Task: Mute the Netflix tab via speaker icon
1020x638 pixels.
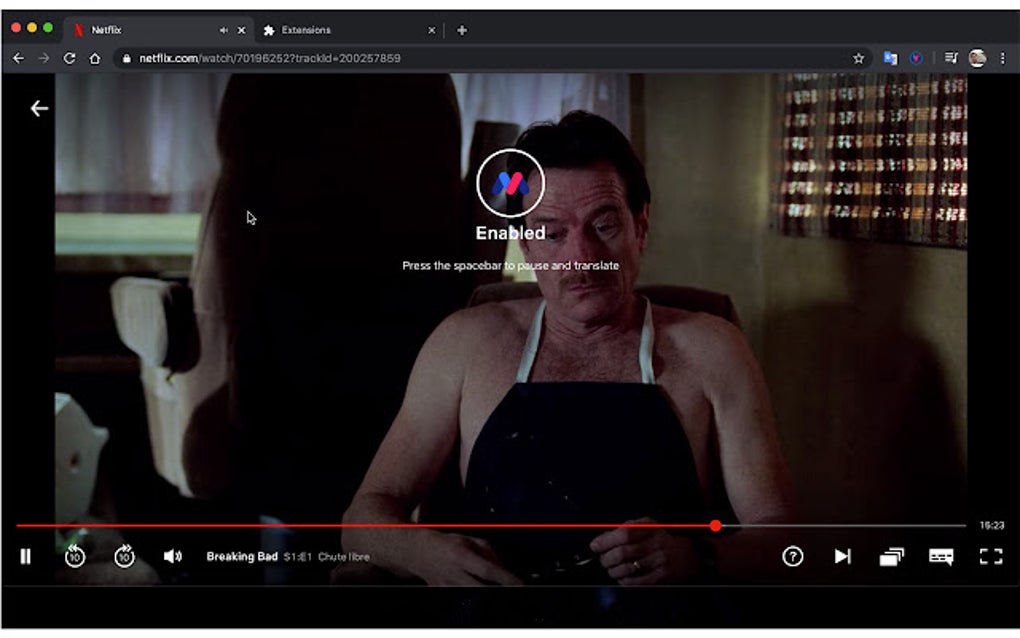Action: (x=223, y=30)
